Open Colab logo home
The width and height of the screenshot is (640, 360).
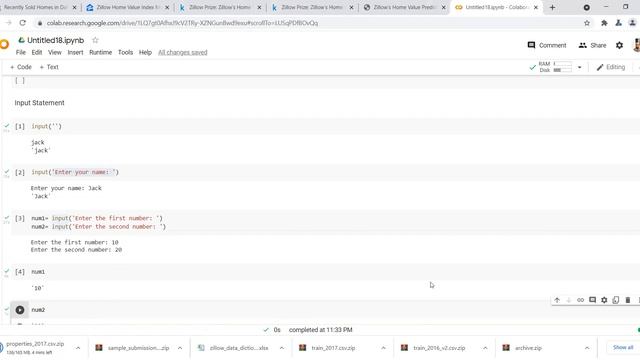[4, 44]
